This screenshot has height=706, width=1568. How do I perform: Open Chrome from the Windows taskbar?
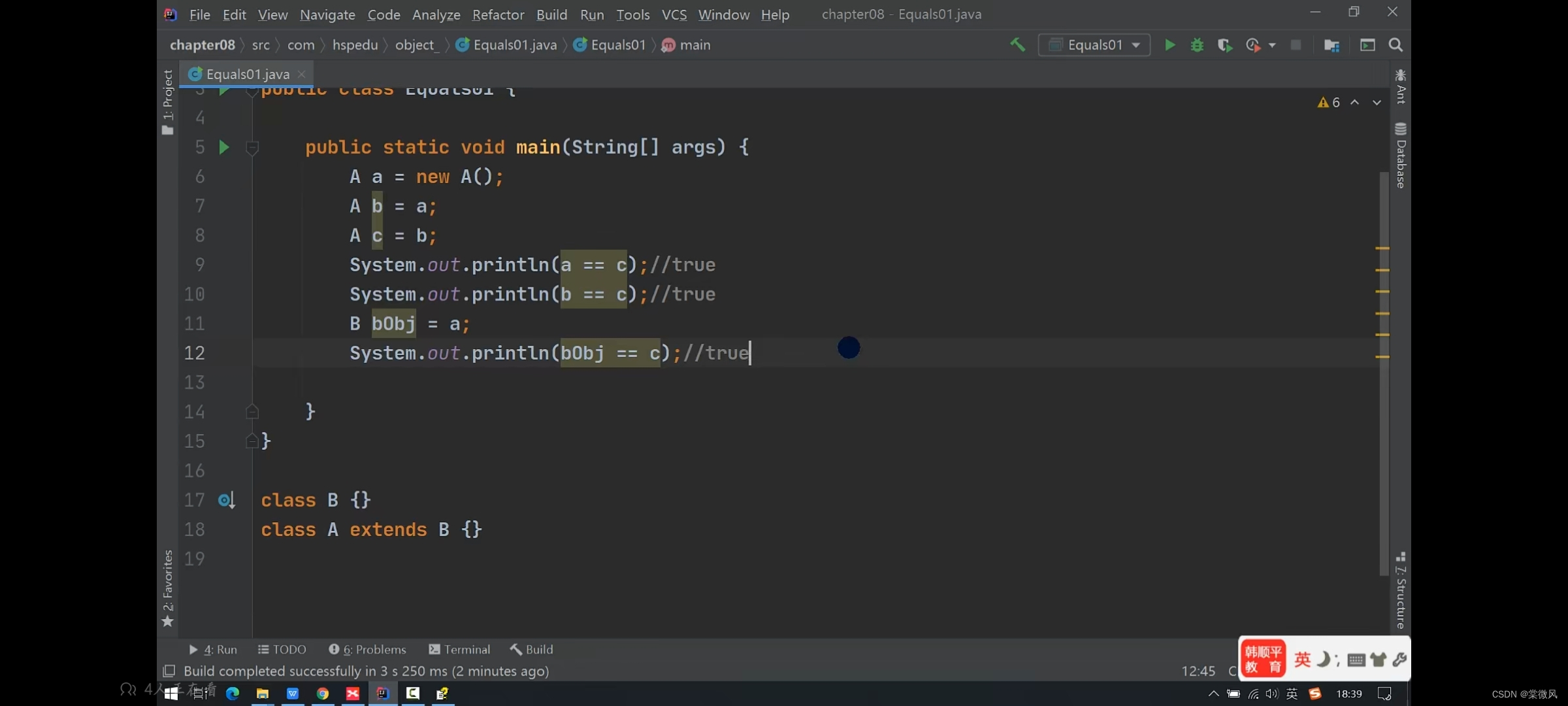tap(323, 694)
